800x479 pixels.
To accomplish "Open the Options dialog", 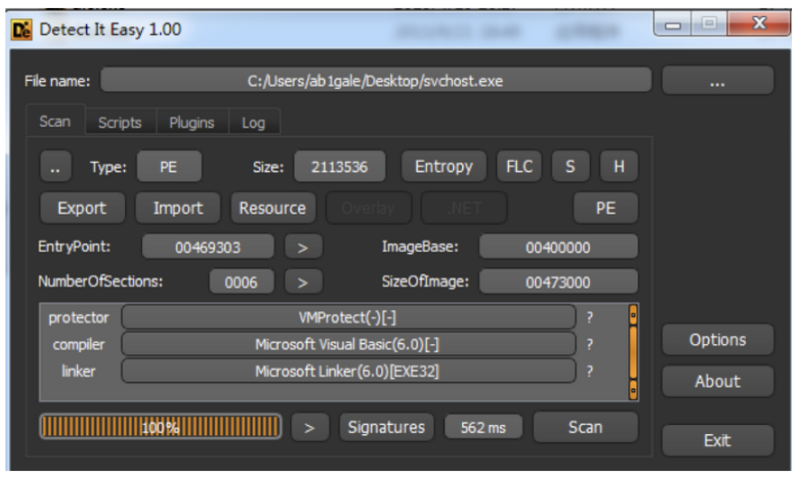I will tap(717, 340).
